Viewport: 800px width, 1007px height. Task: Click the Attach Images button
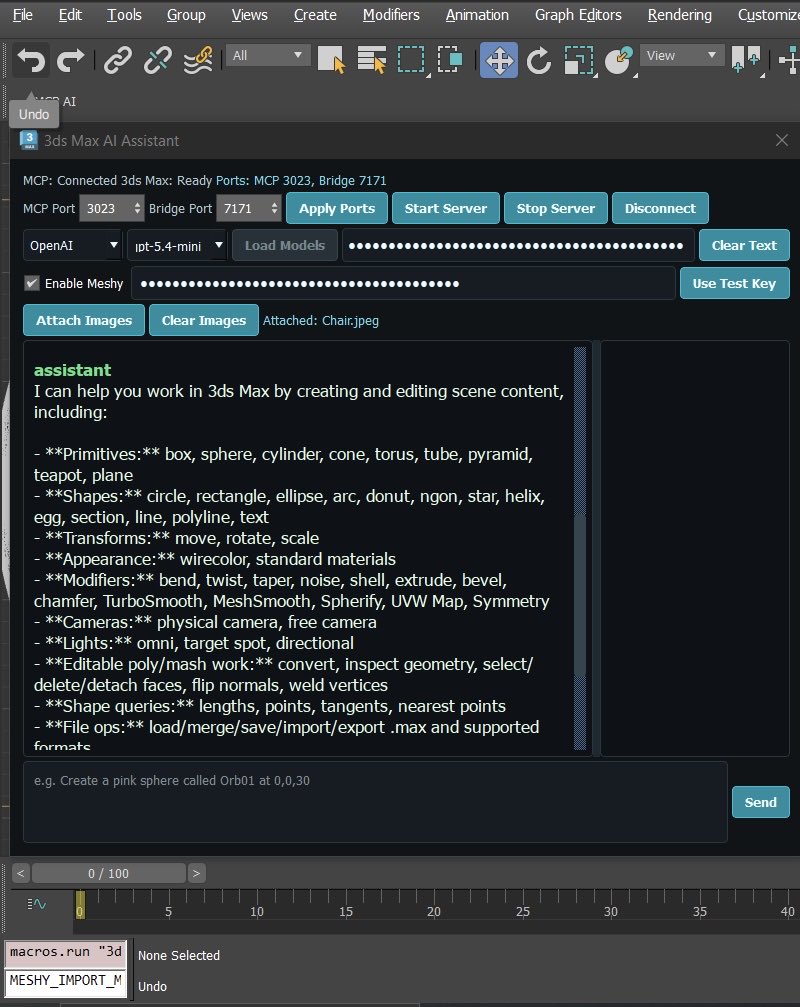pos(83,320)
